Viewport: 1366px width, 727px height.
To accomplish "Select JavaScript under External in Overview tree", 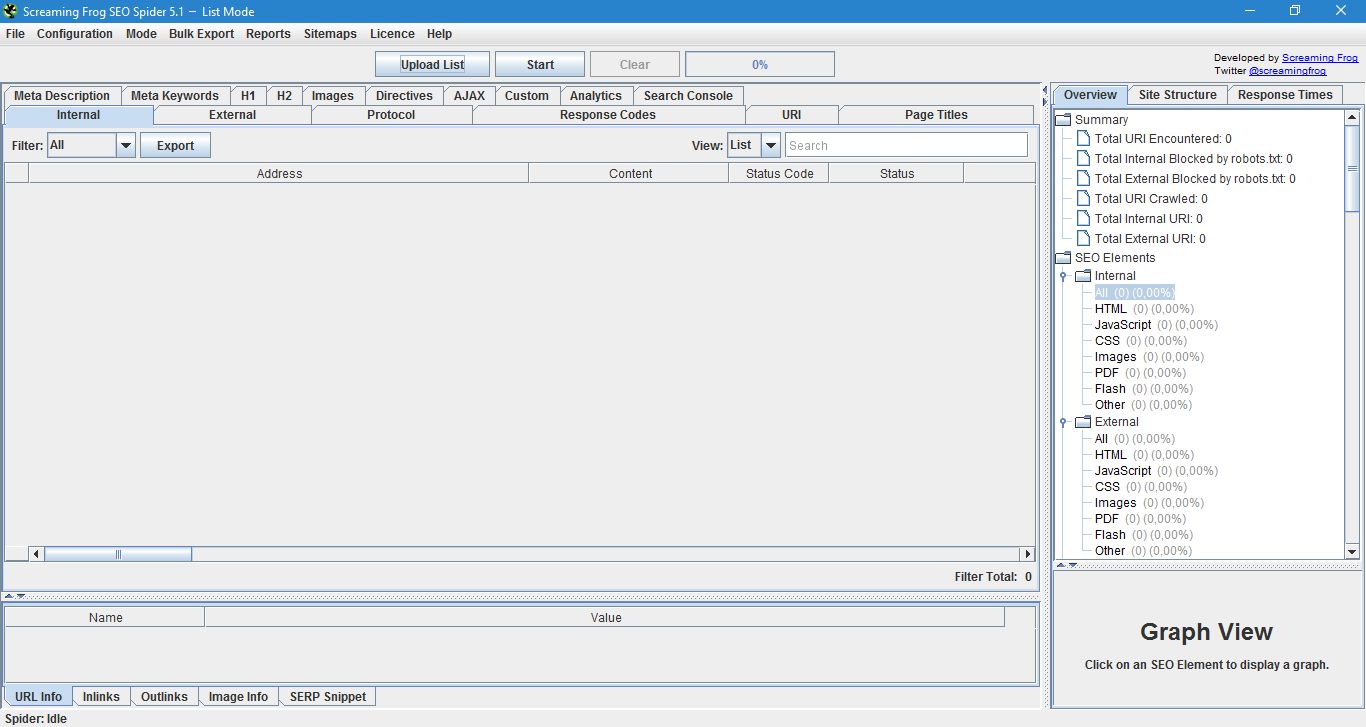I will [1156, 471].
